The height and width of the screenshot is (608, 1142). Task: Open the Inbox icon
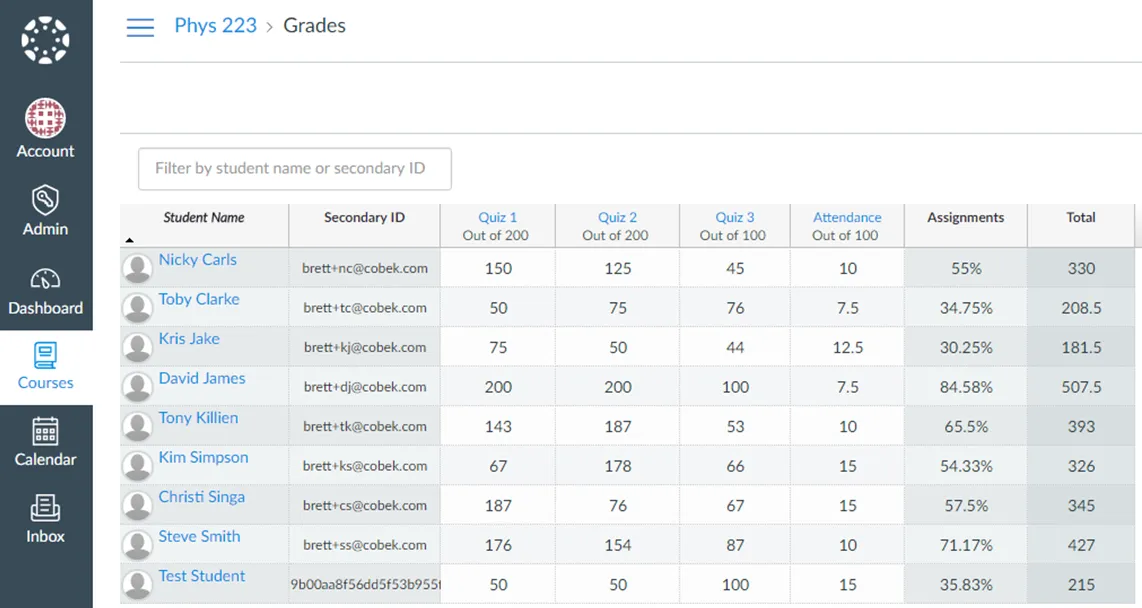click(x=45, y=508)
